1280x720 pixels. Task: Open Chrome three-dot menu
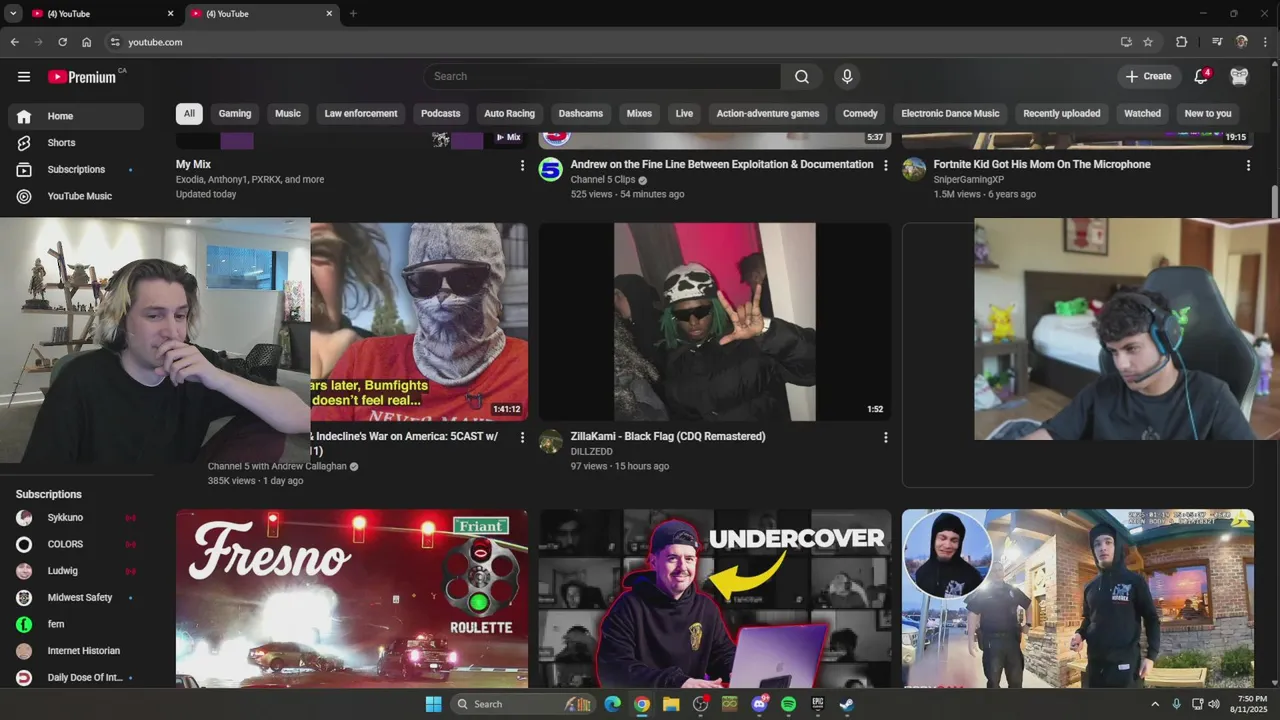pos(1266,42)
